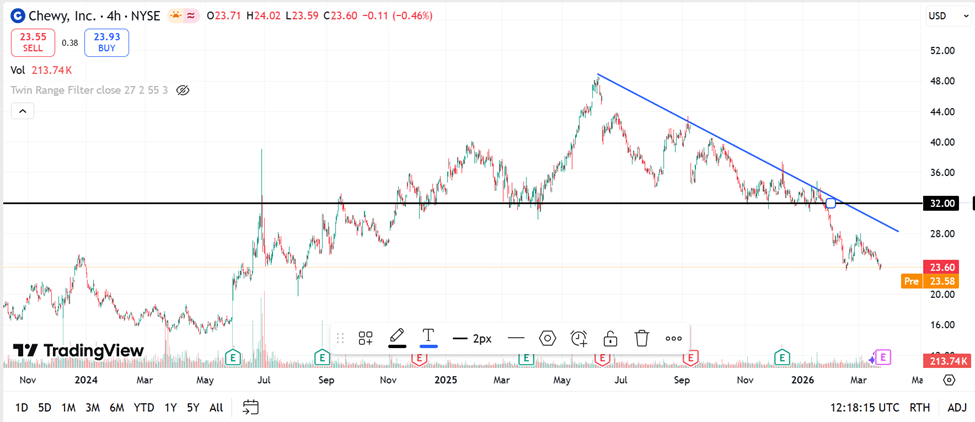Toggle the drawing lock icon
The image size is (975, 422).
click(x=610, y=339)
